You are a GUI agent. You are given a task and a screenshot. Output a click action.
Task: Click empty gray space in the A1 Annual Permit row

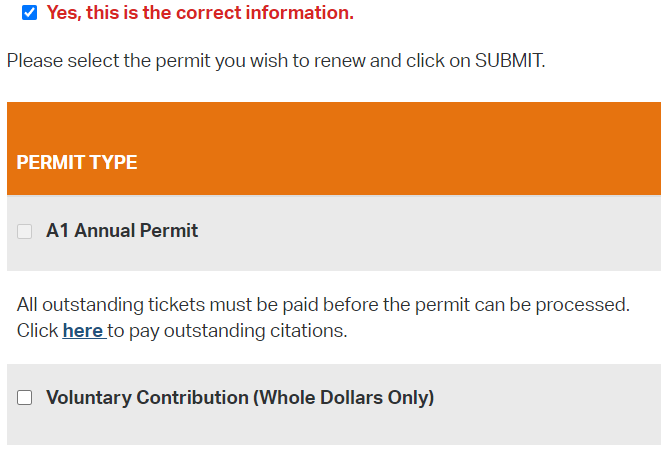pos(450,232)
